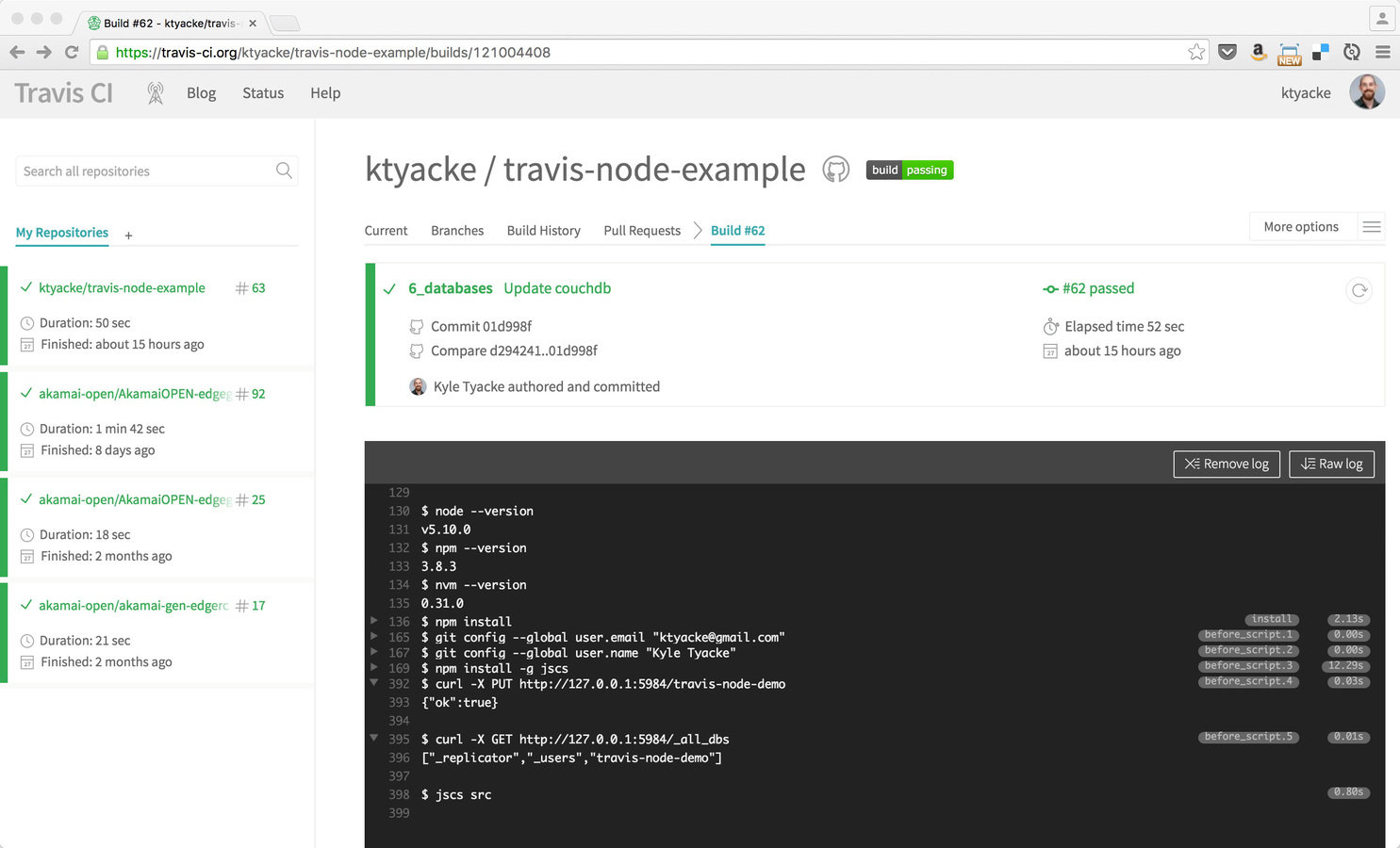1400x848 pixels.
Task: Open hamburger icon next to More options
Action: (x=1372, y=227)
